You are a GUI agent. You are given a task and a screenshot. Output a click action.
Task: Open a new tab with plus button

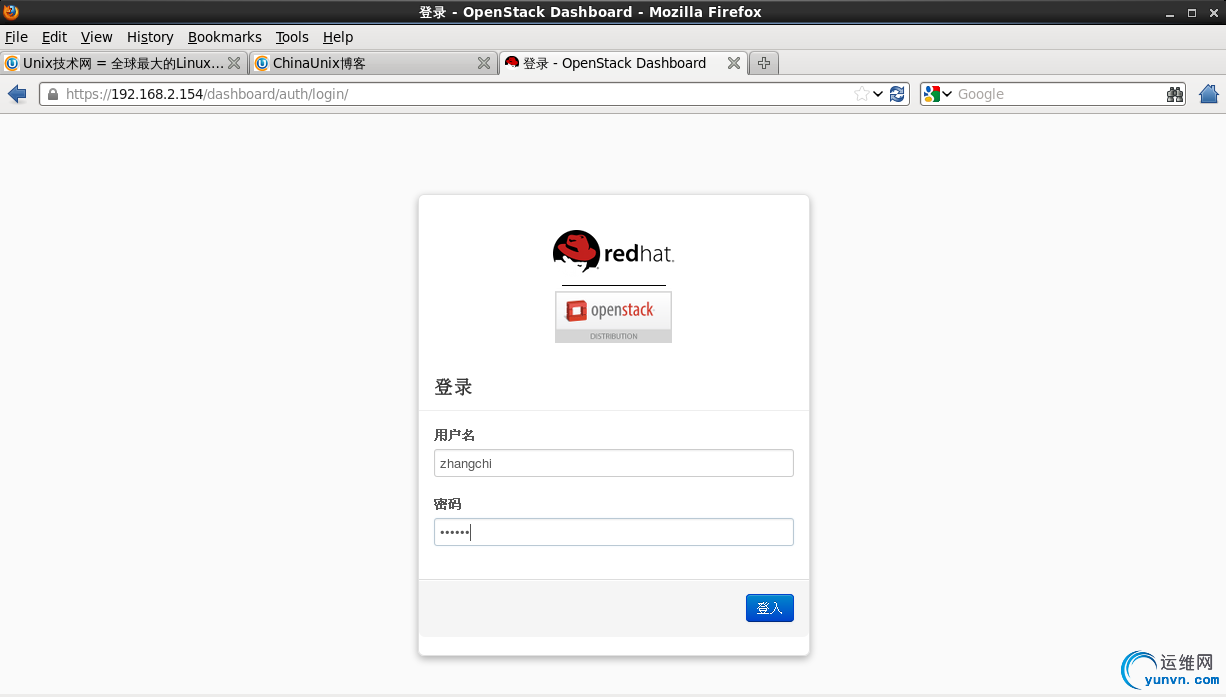pyautogui.click(x=764, y=63)
